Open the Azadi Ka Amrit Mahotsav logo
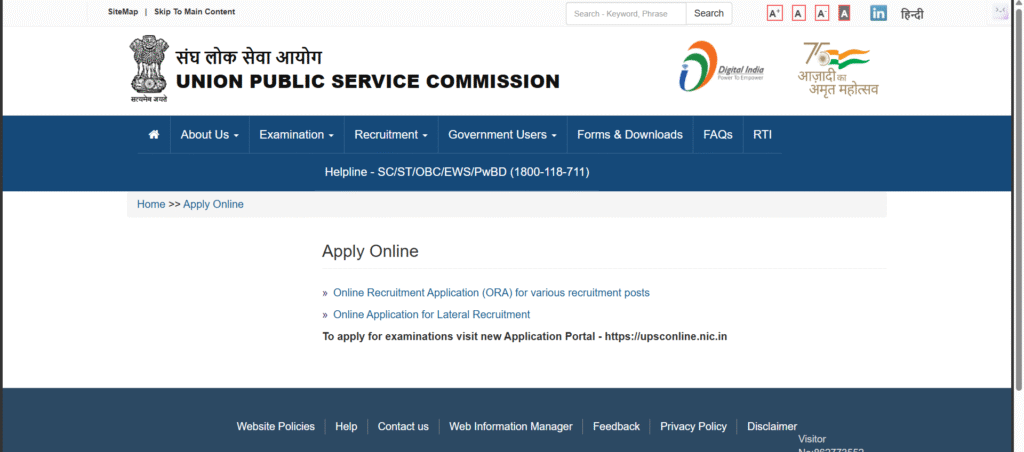This screenshot has width=1024, height=452. coord(838,69)
